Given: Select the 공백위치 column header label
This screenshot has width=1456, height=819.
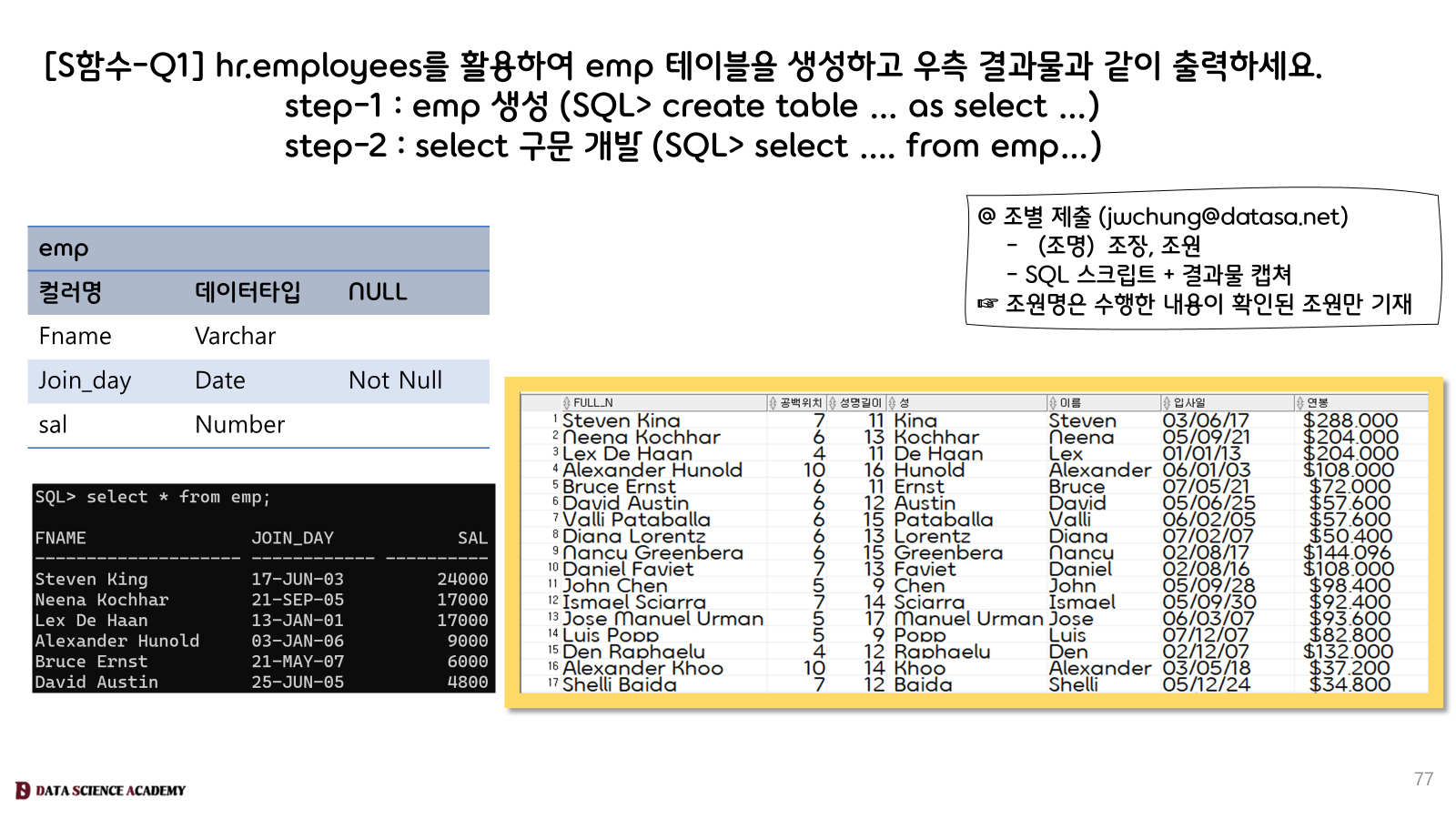Looking at the screenshot, I should [801, 403].
